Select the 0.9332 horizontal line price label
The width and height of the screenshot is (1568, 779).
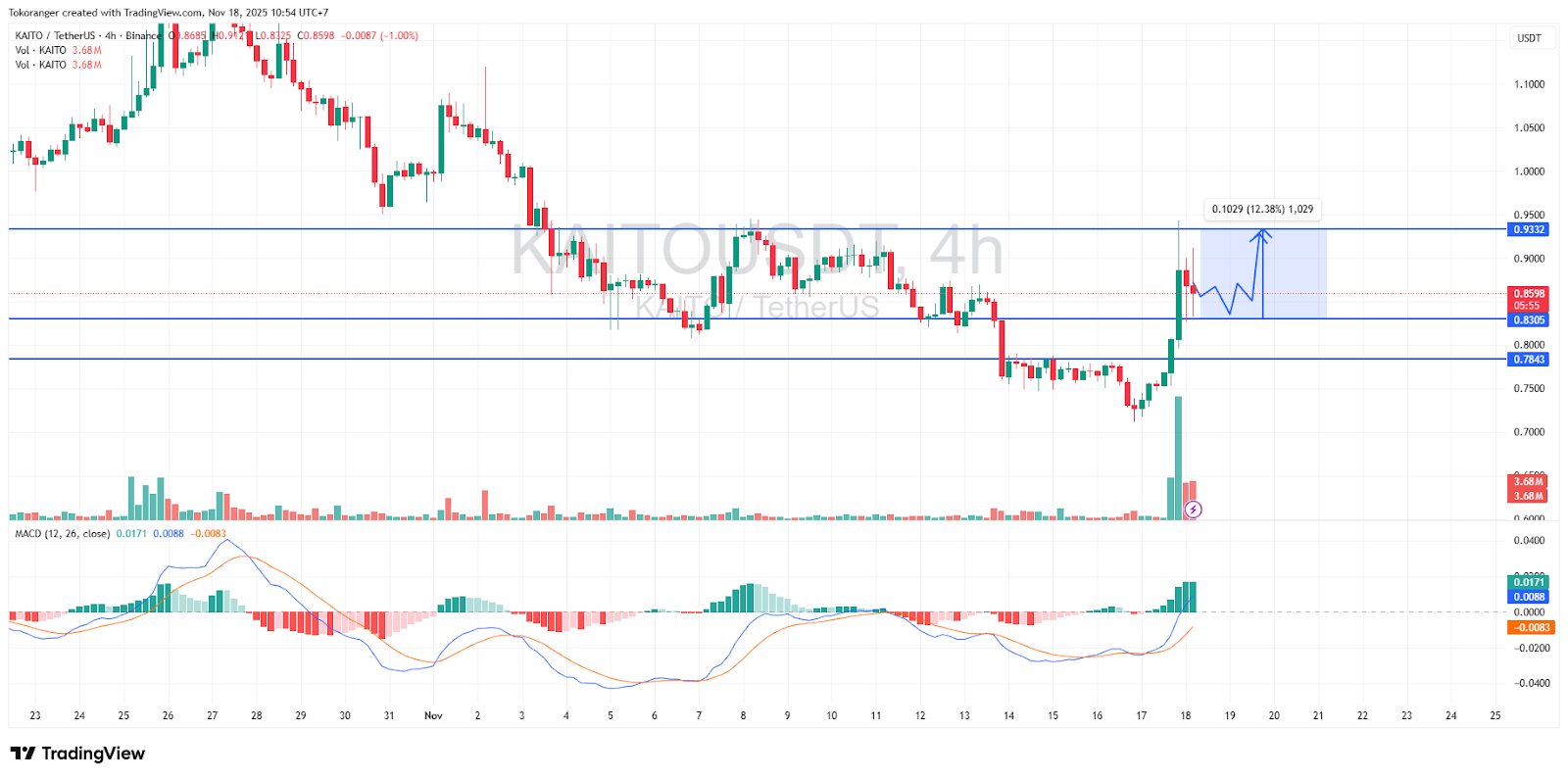(1529, 229)
